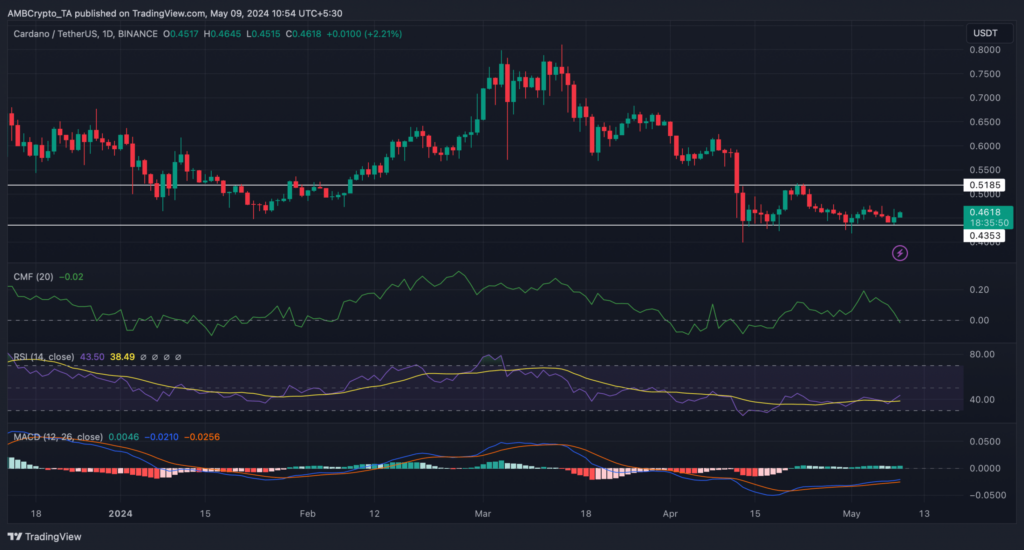Click the 0.4353 horizontal line price label
Screen dimensions: 1024x550
(x=985, y=236)
